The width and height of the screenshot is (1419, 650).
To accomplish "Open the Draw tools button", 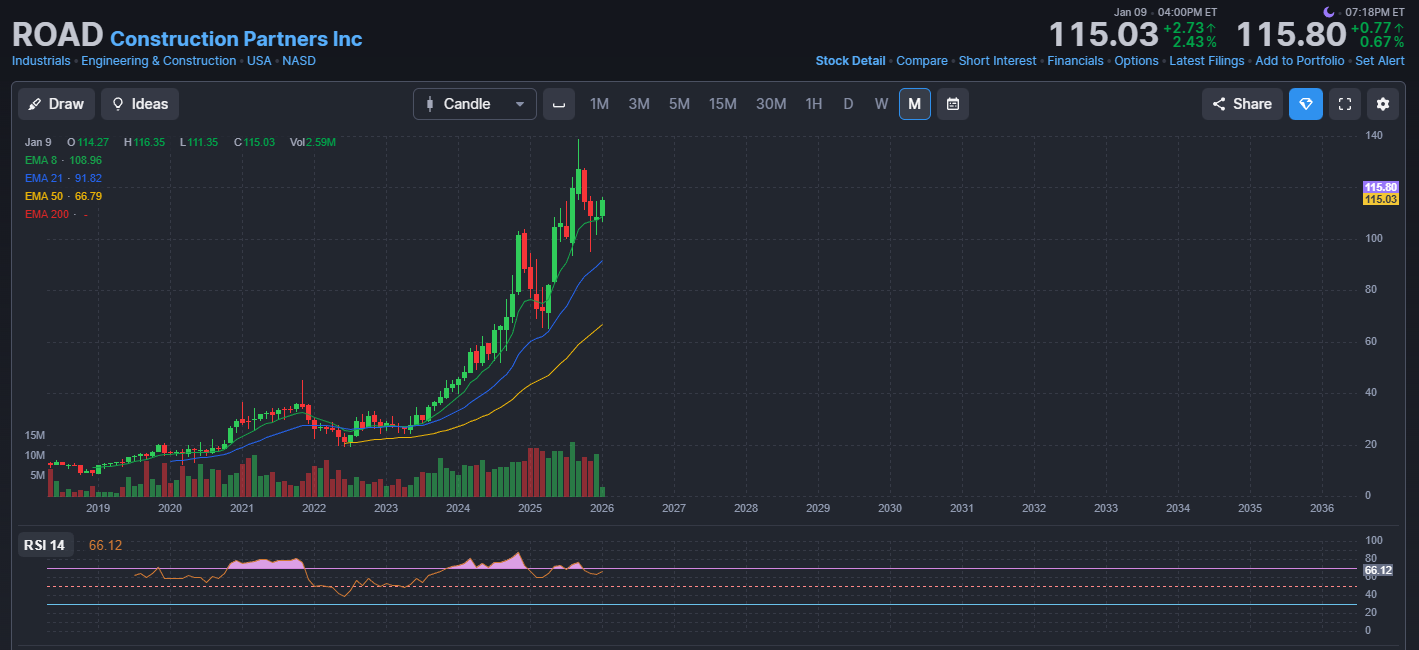I will coord(56,104).
